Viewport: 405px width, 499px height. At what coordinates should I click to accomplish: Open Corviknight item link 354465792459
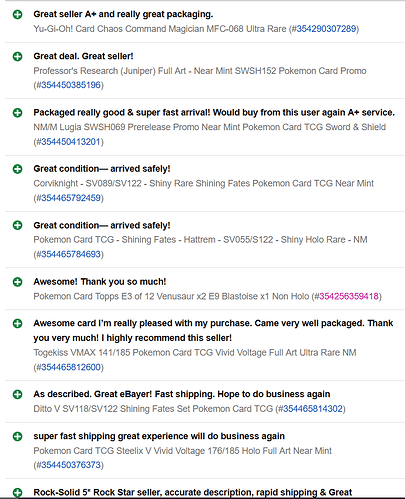pyautogui.click(x=71, y=198)
